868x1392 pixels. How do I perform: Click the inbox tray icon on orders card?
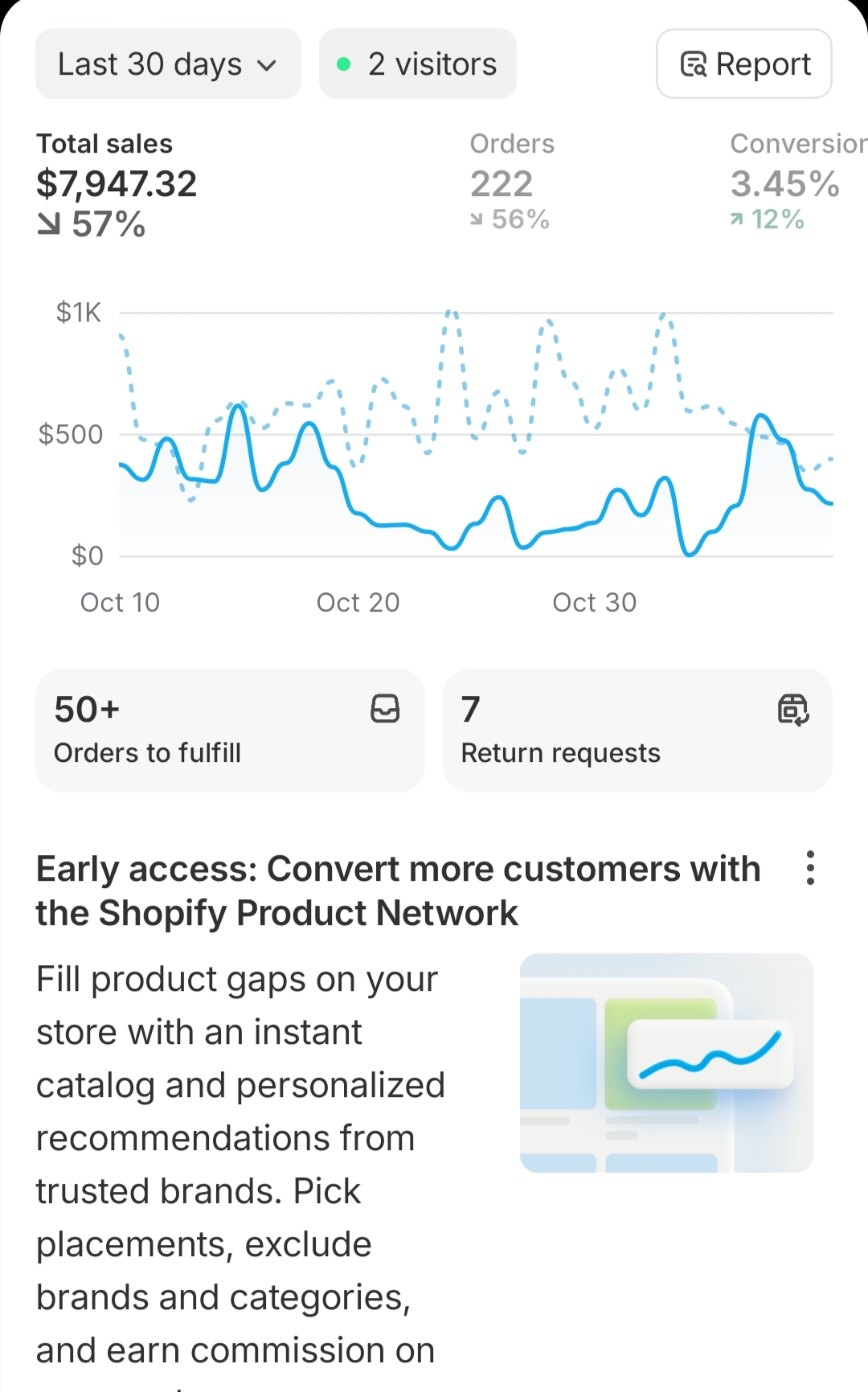coord(385,709)
